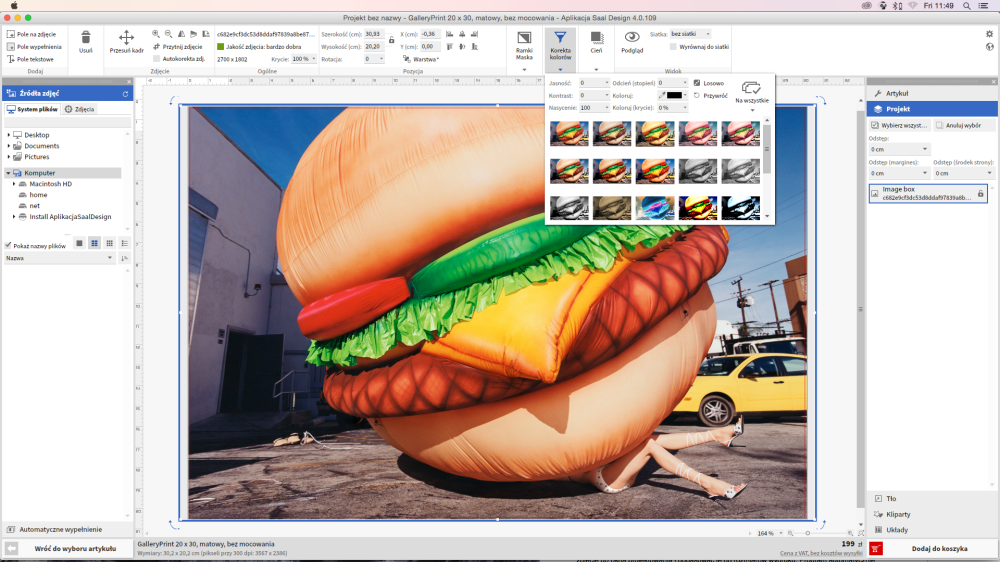Open the Odstęp (margines) dropdown
The height and width of the screenshot is (562, 1000).
(899, 174)
